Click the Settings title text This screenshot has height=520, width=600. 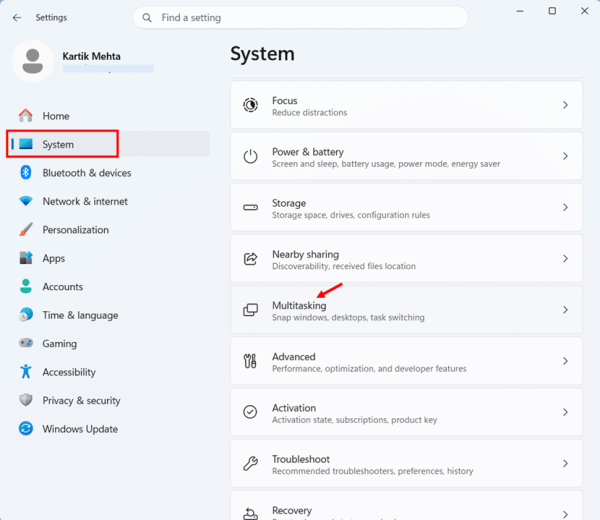pyautogui.click(x=51, y=18)
